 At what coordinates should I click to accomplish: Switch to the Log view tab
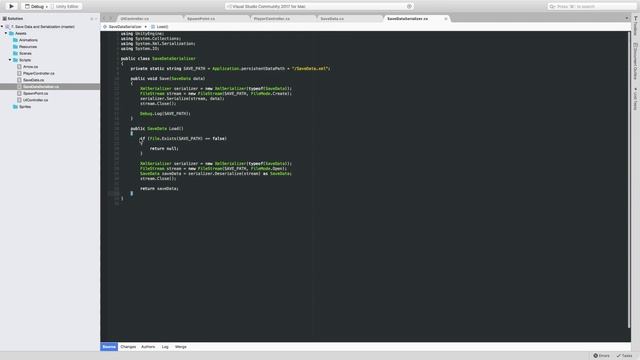(x=165, y=347)
